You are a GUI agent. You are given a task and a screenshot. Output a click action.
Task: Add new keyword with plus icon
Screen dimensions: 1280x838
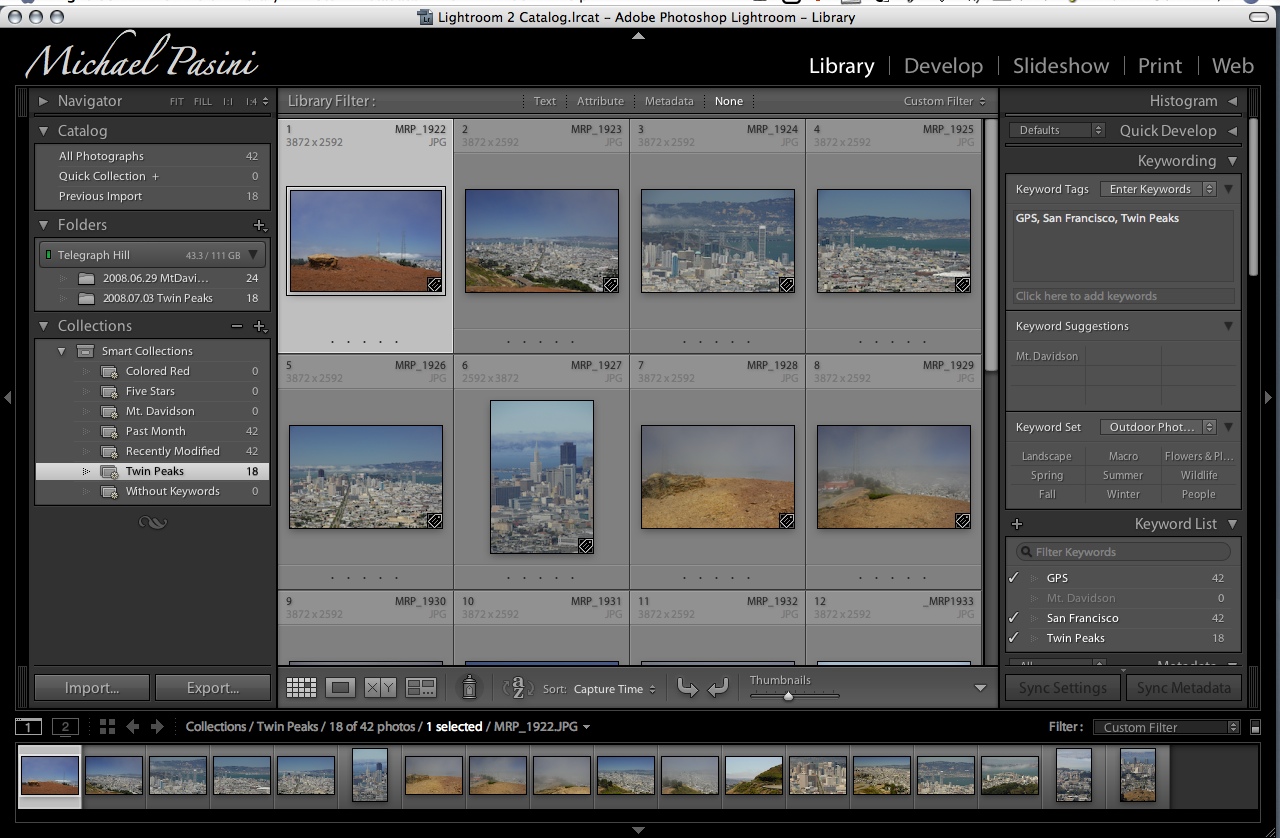click(1017, 524)
